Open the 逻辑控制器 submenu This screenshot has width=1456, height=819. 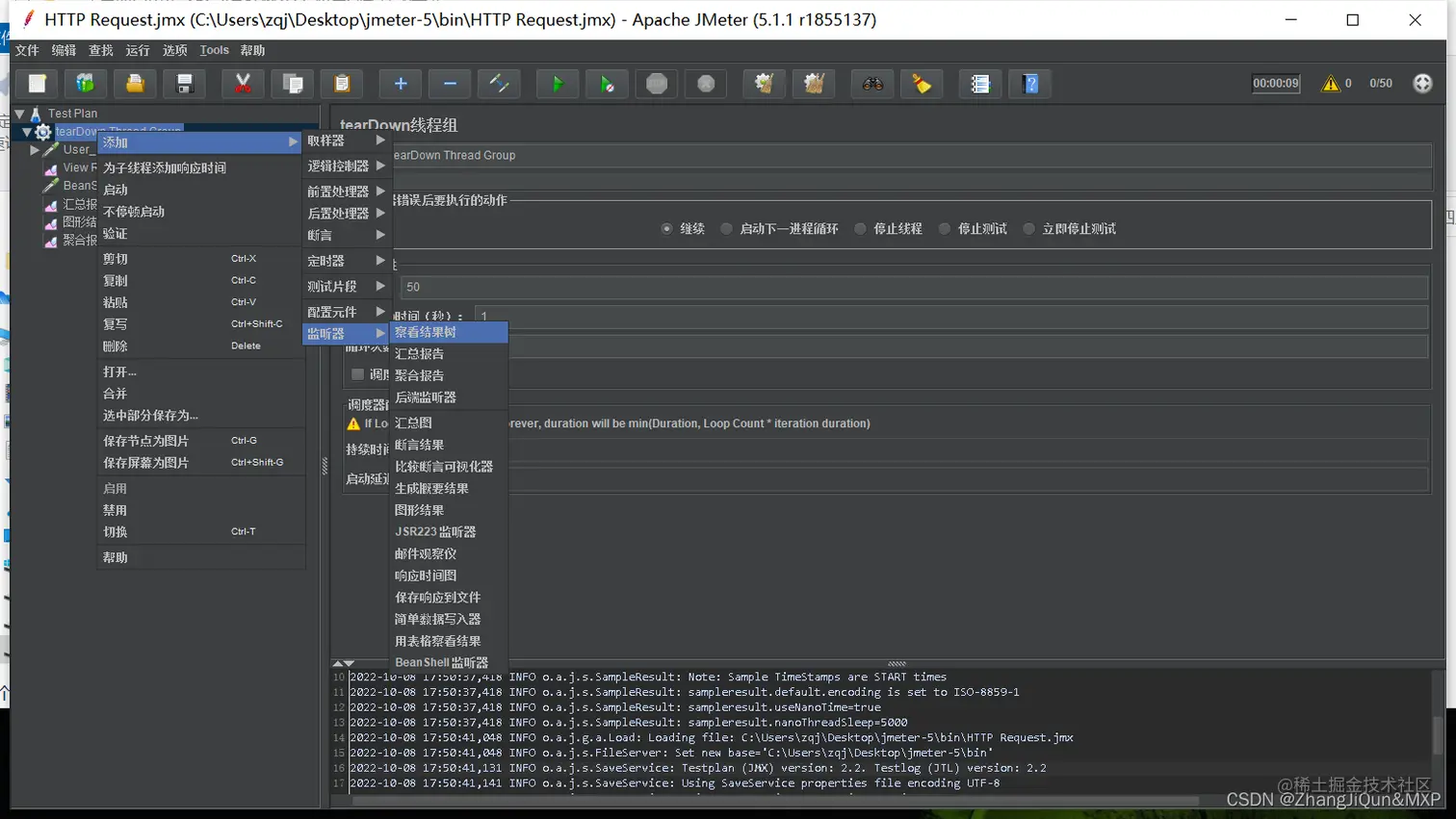coord(347,166)
